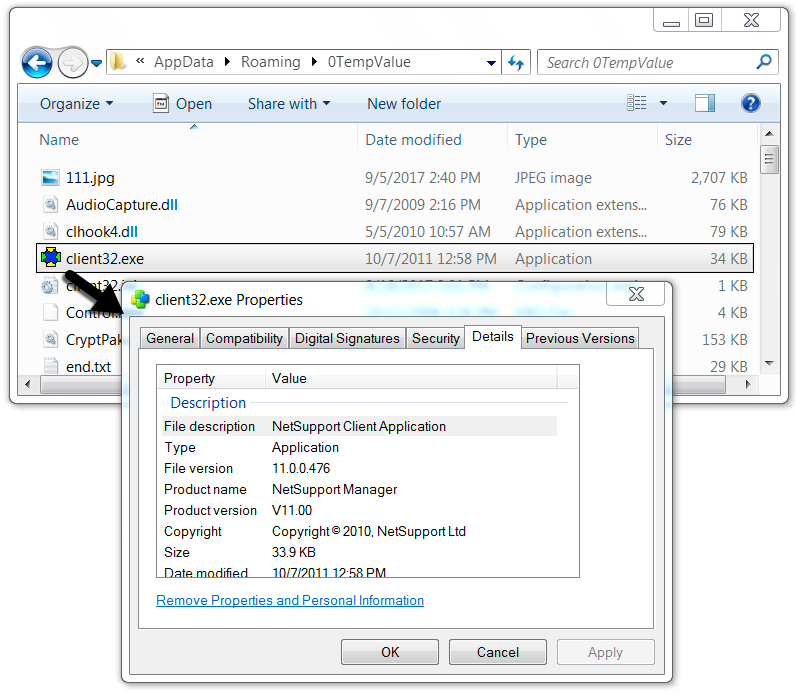Click the Apply button
This screenshot has width=796, height=695.
click(605, 652)
